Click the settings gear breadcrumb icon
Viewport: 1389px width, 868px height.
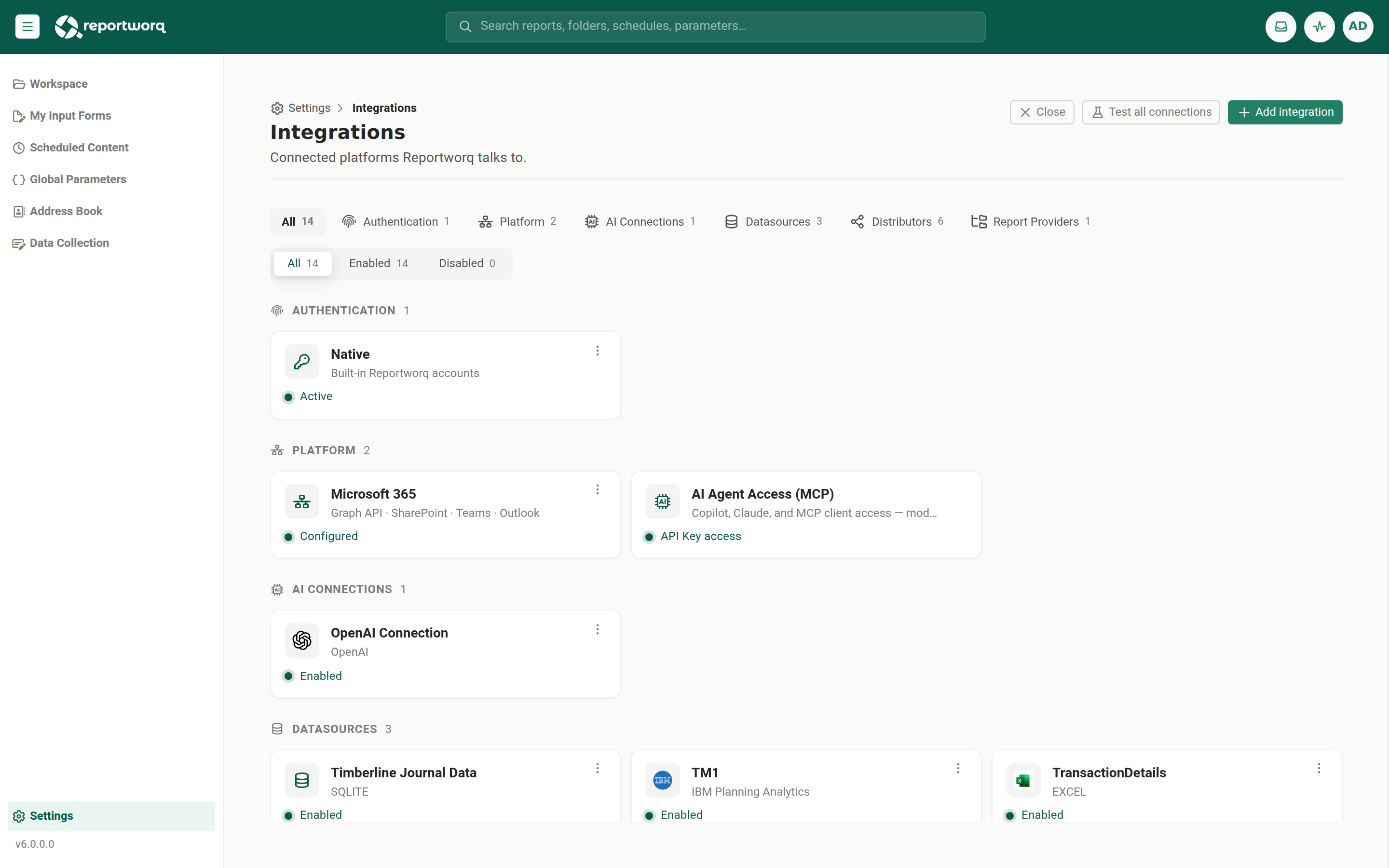277,108
